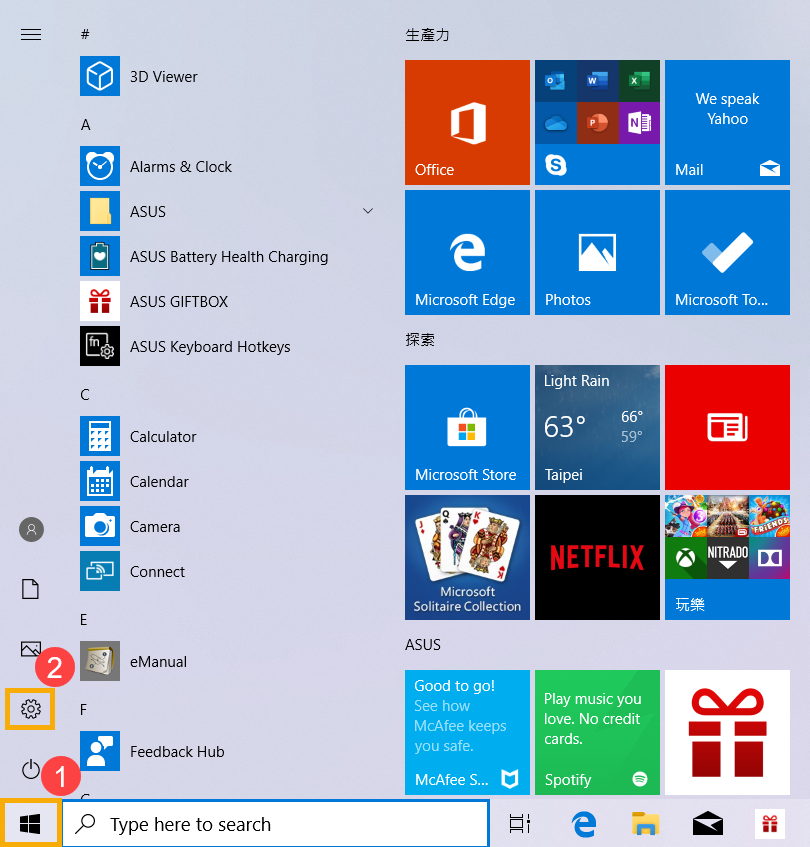Open ASUS GIFTBOX app icon in list
The width and height of the screenshot is (810, 847).
[x=100, y=301]
